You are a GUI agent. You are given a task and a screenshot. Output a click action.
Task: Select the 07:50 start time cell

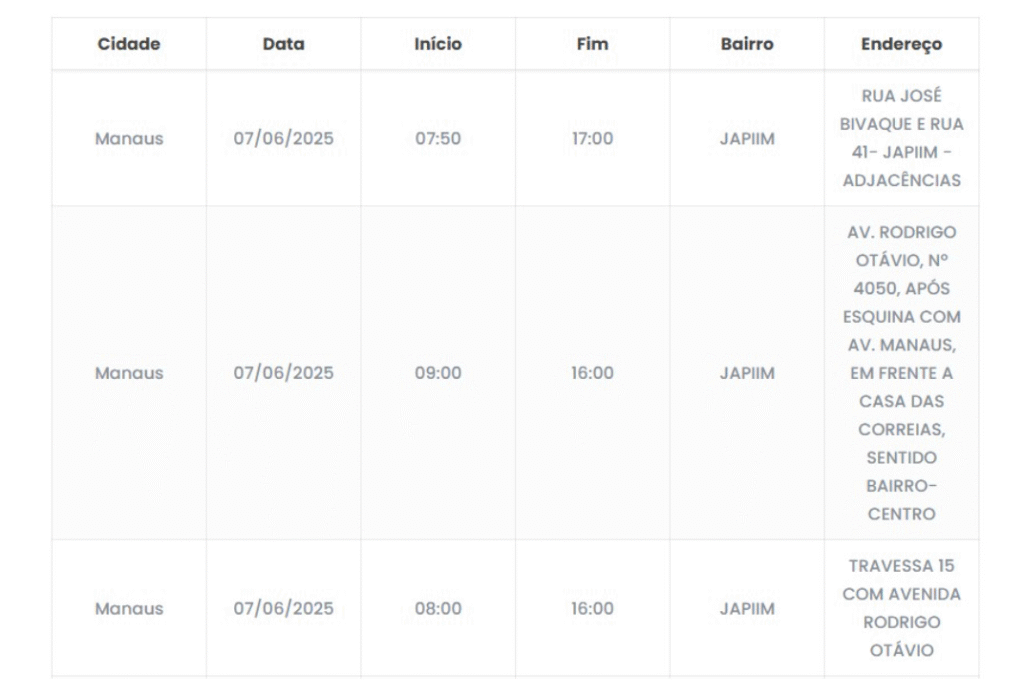(x=438, y=139)
